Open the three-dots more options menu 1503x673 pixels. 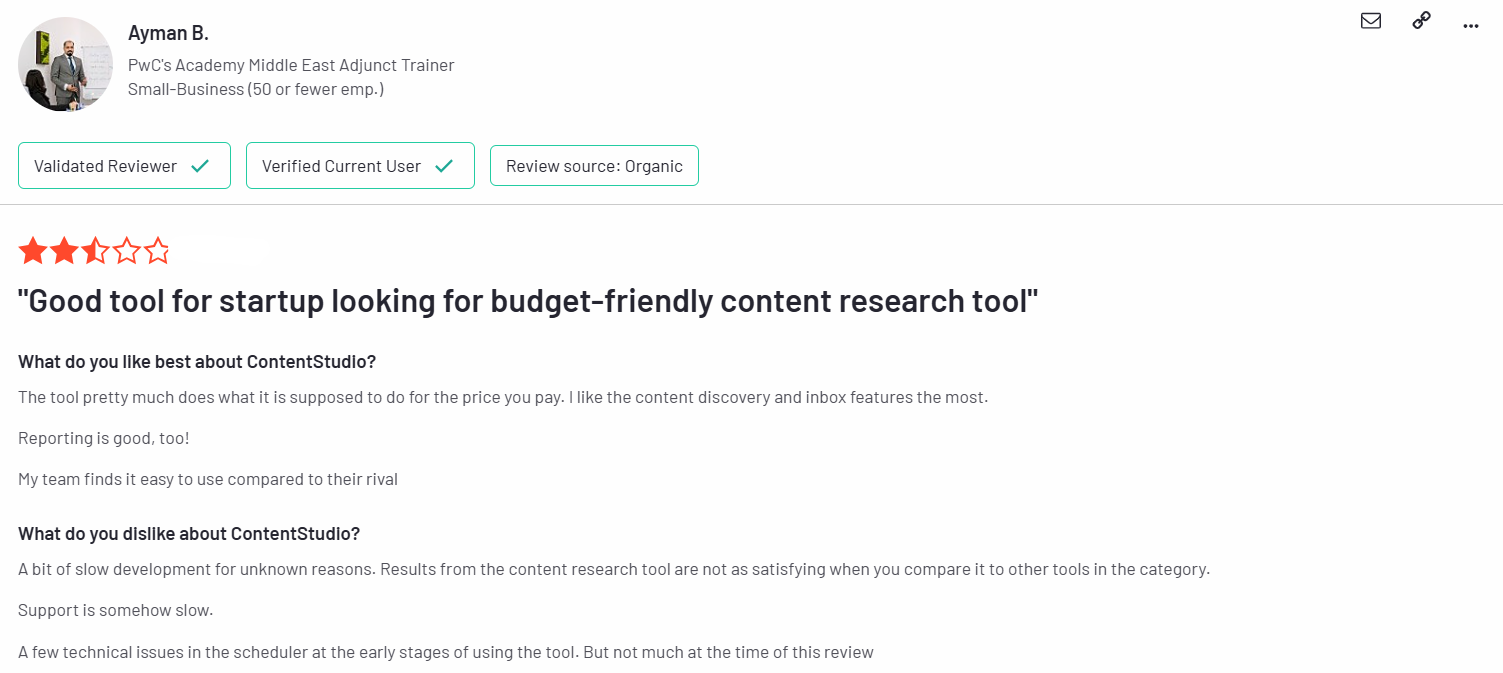(x=1470, y=26)
